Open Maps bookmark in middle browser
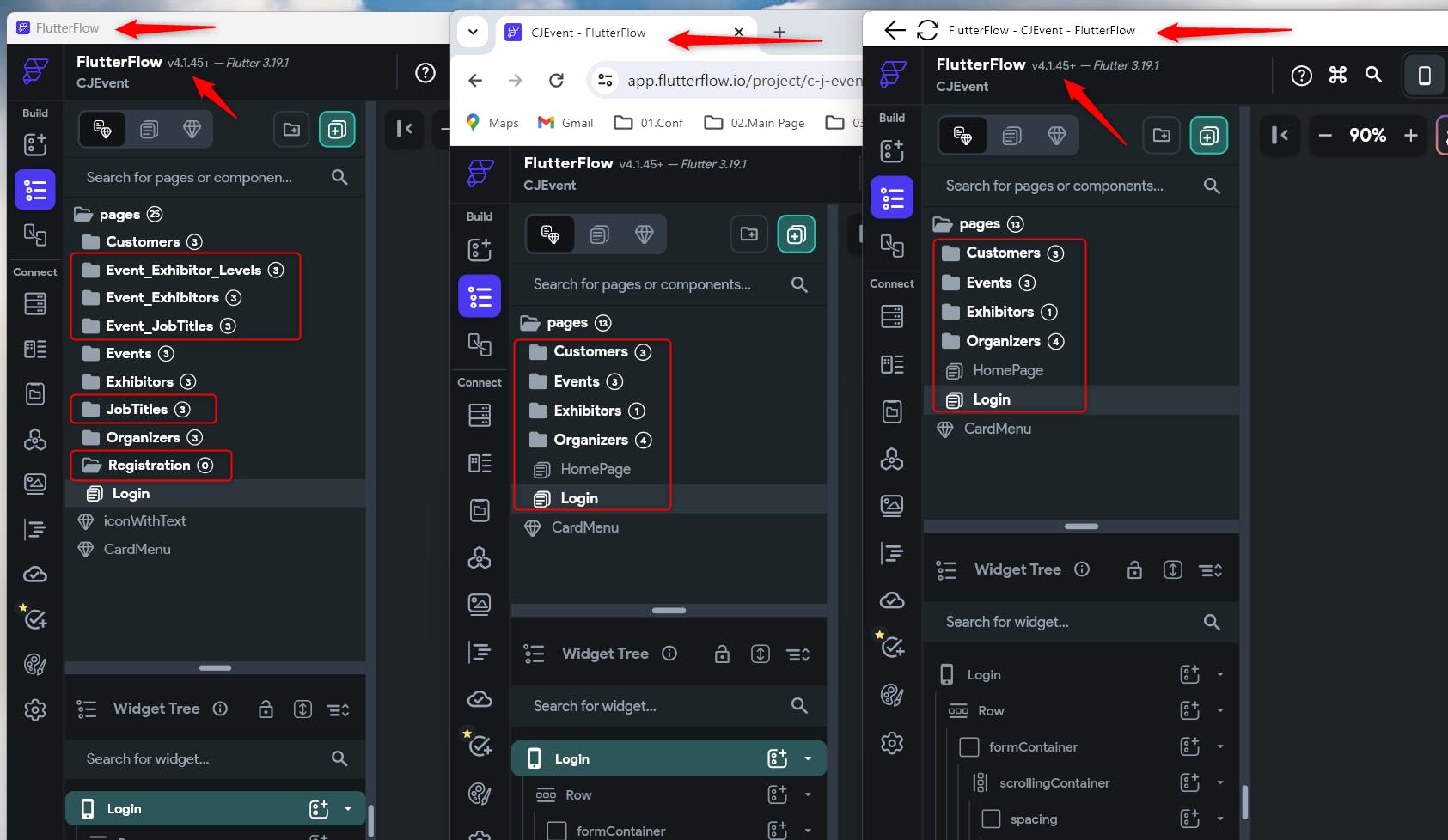This screenshot has width=1448, height=840. (x=492, y=123)
